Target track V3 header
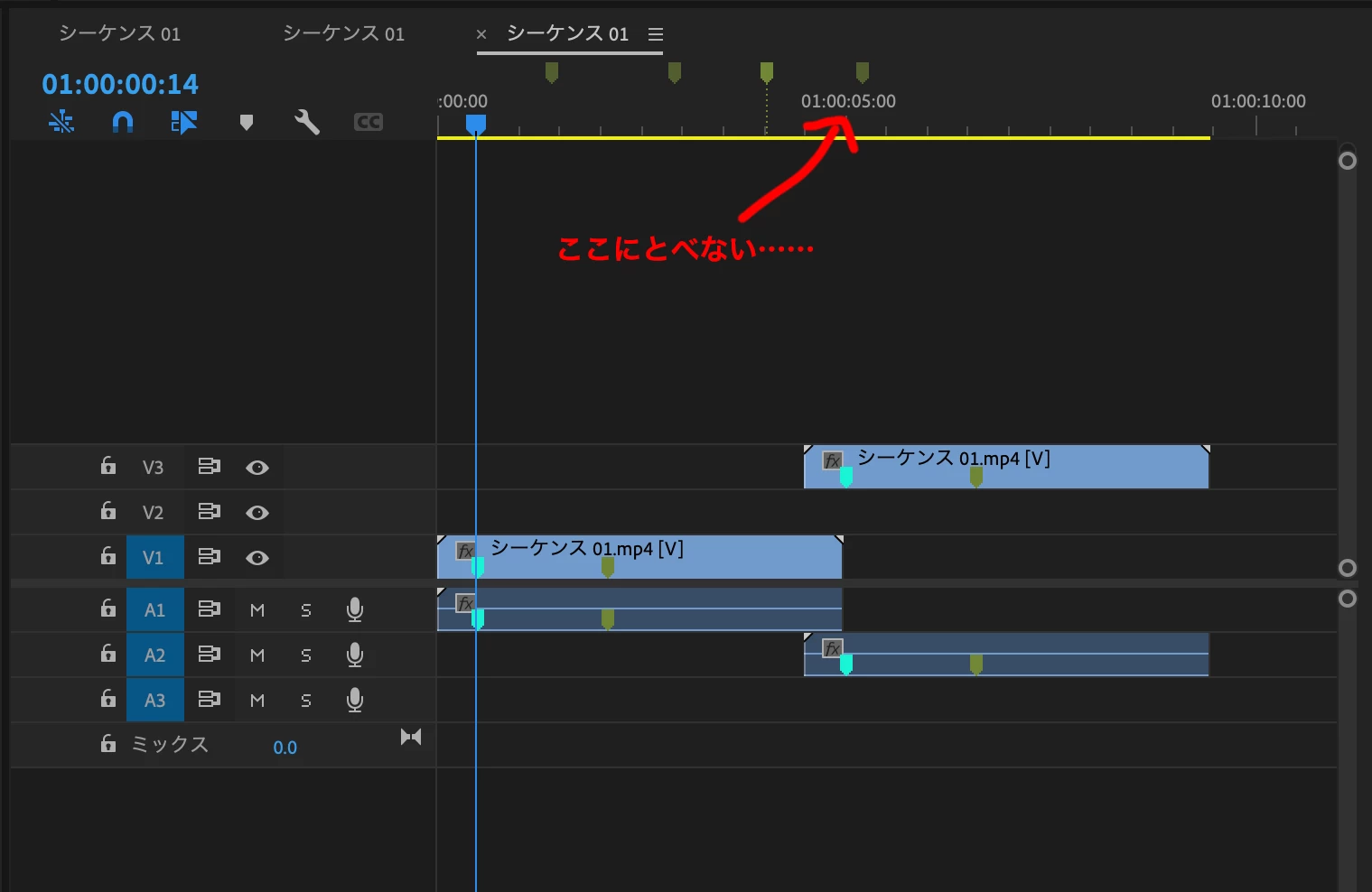1372x892 pixels. (x=154, y=468)
